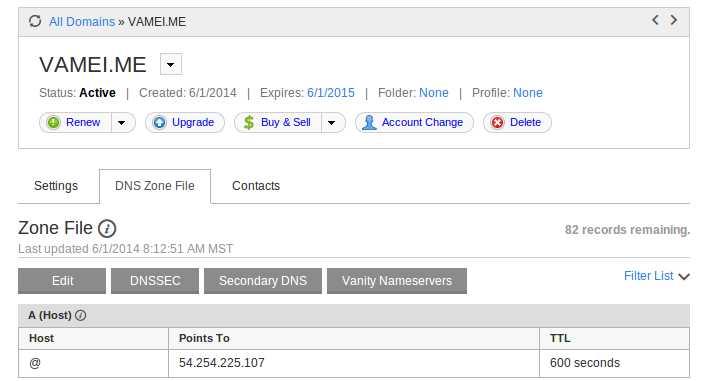The image size is (705, 381).
Task: Click the Upgrade button
Action: [185, 122]
